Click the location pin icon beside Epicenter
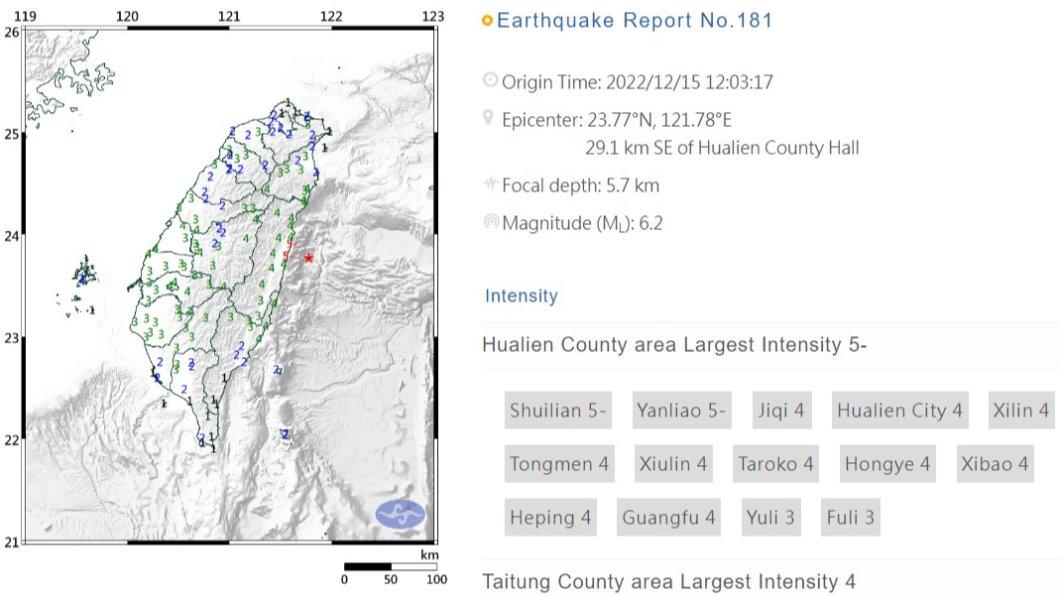The image size is (1060, 596). click(489, 119)
